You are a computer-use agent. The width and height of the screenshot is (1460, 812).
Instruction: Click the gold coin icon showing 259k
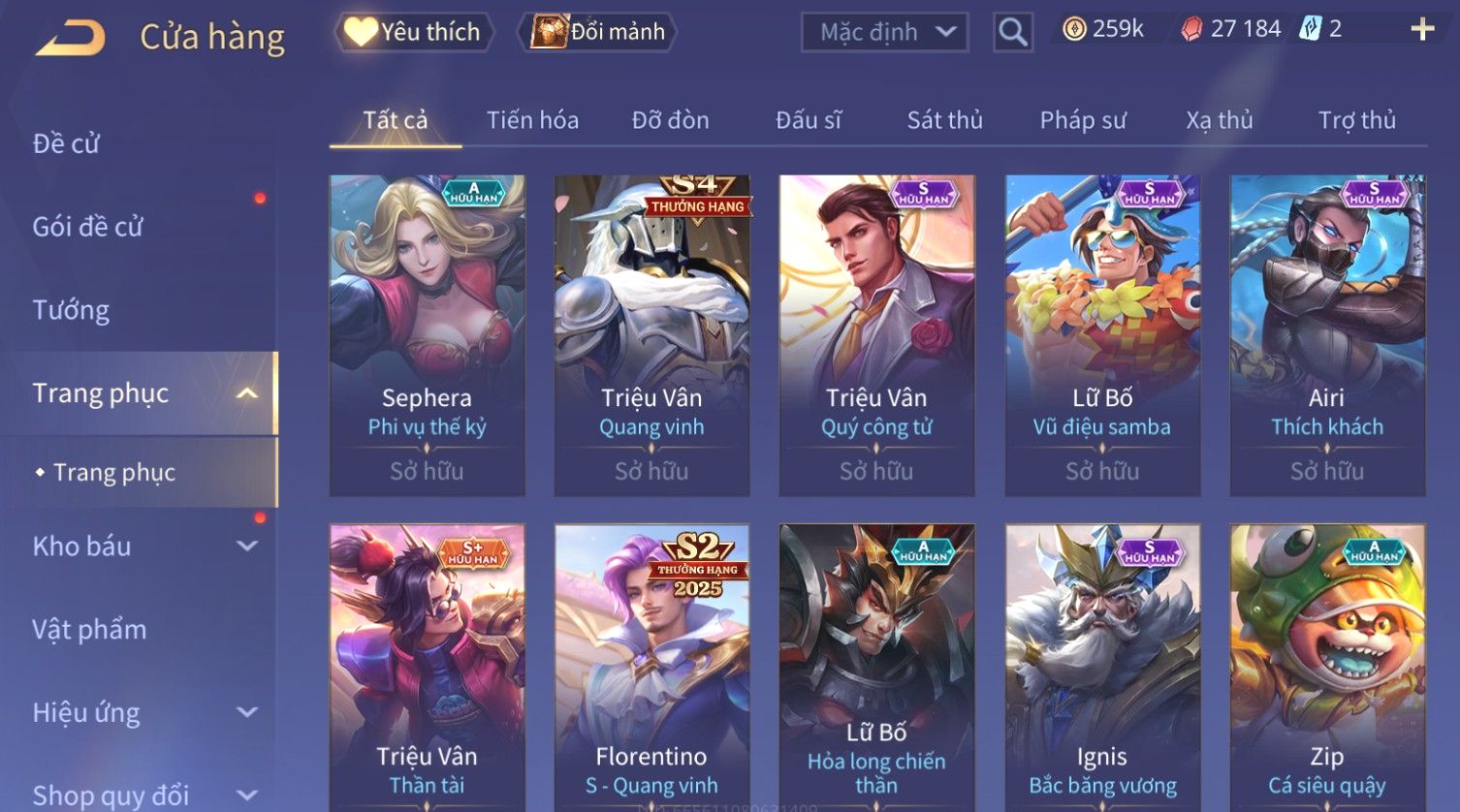click(x=1074, y=29)
